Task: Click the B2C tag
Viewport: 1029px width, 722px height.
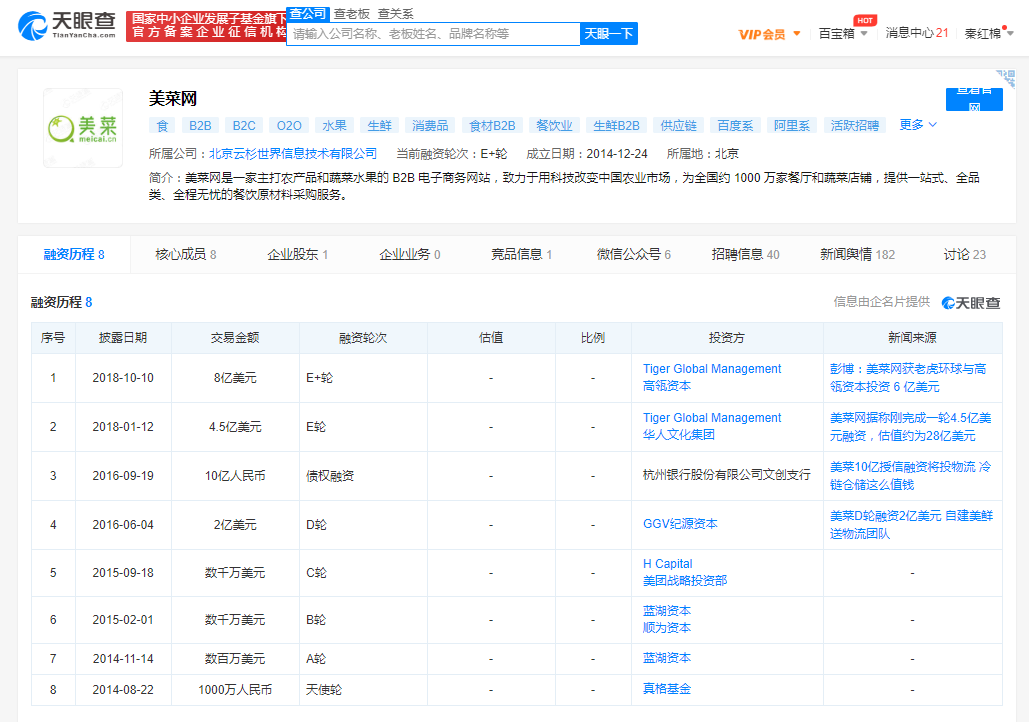Action: (x=244, y=125)
